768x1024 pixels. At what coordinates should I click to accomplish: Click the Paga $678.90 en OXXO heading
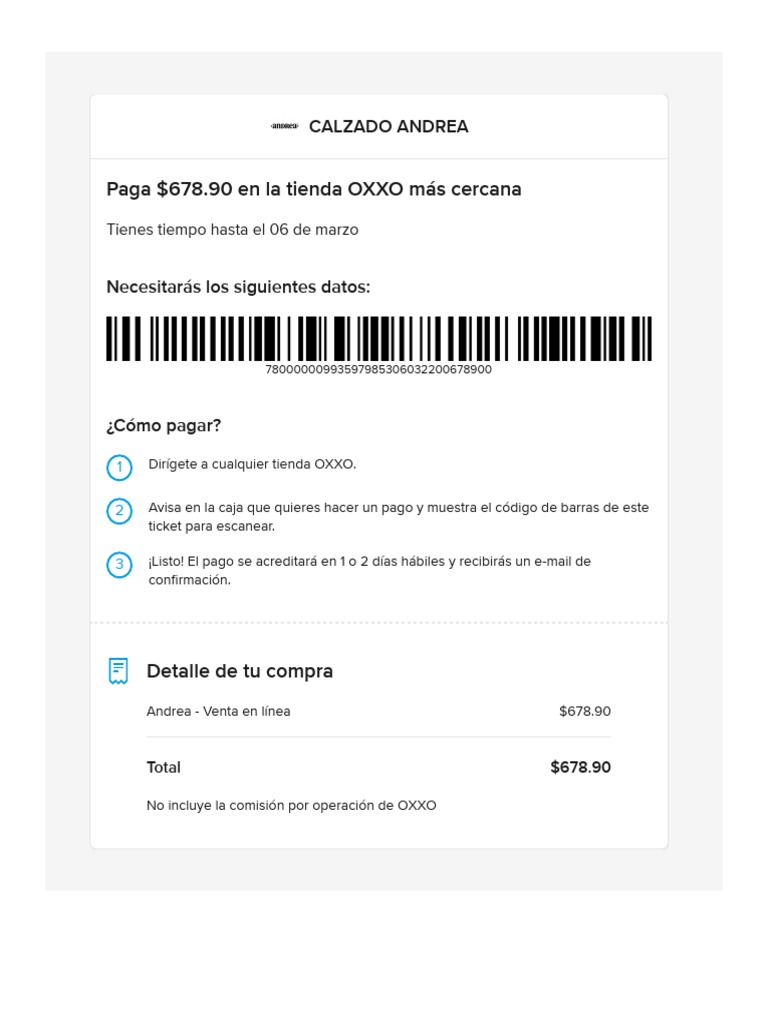point(314,189)
